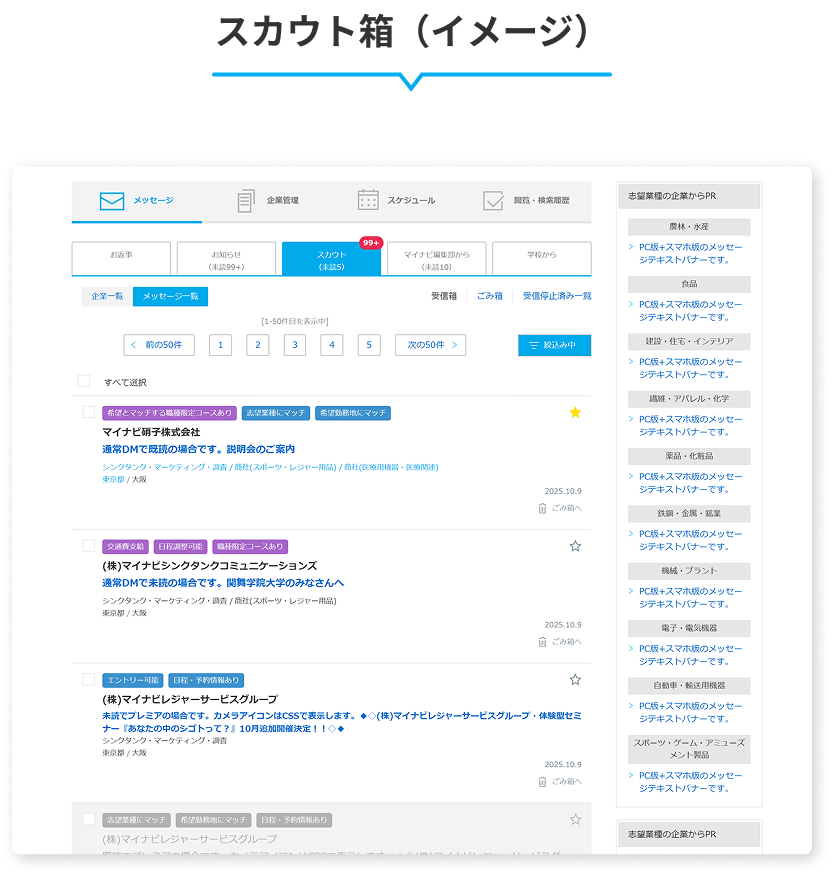This screenshot has height=875, width=832.
Task: Open the 受信停止済み一覧 link
Action: 557,296
